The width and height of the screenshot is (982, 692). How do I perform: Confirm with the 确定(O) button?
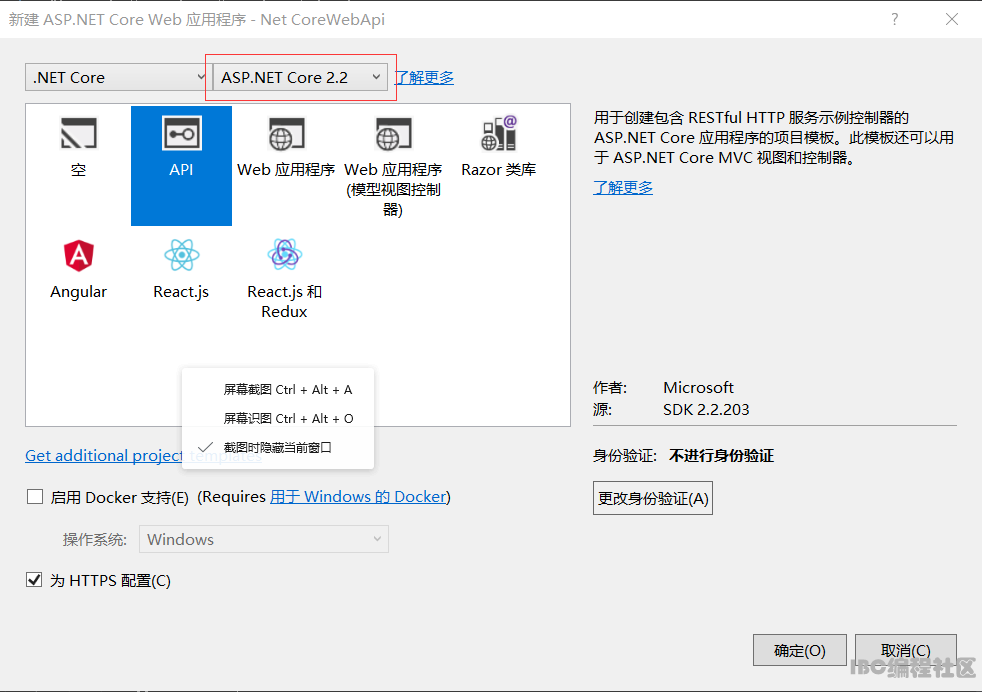coord(800,650)
